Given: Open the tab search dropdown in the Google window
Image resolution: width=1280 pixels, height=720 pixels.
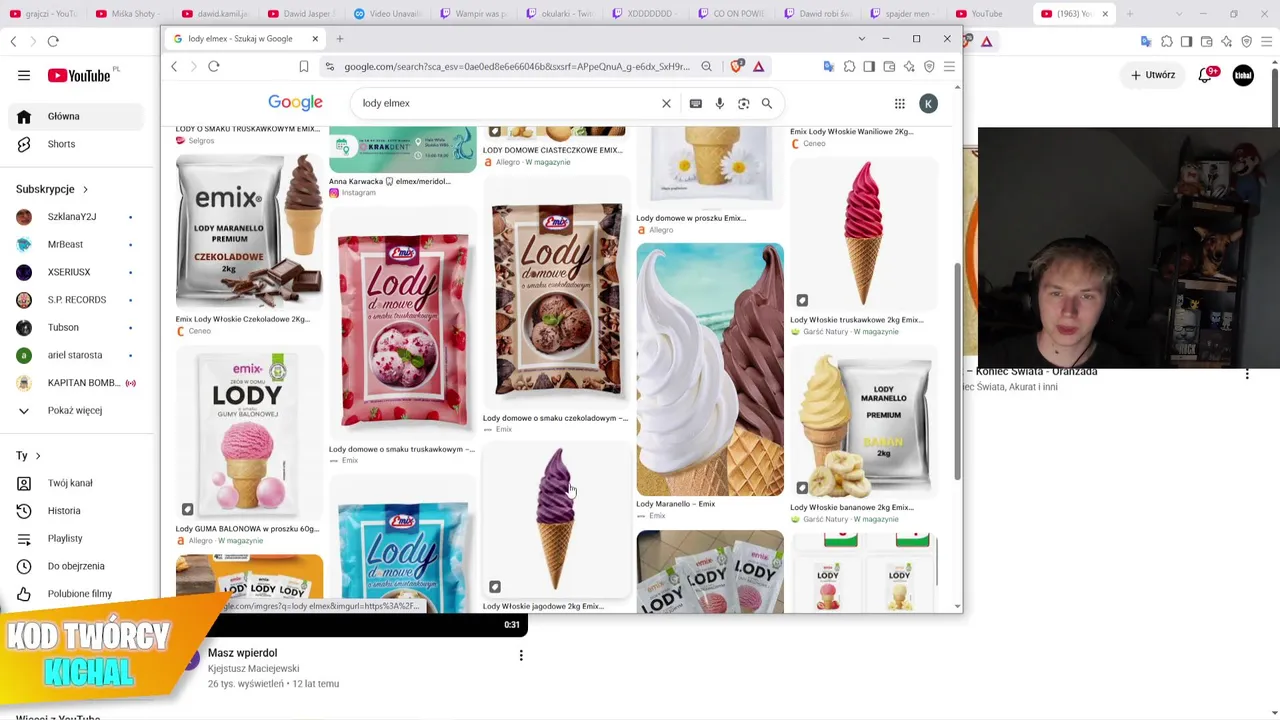Looking at the screenshot, I should (862, 39).
